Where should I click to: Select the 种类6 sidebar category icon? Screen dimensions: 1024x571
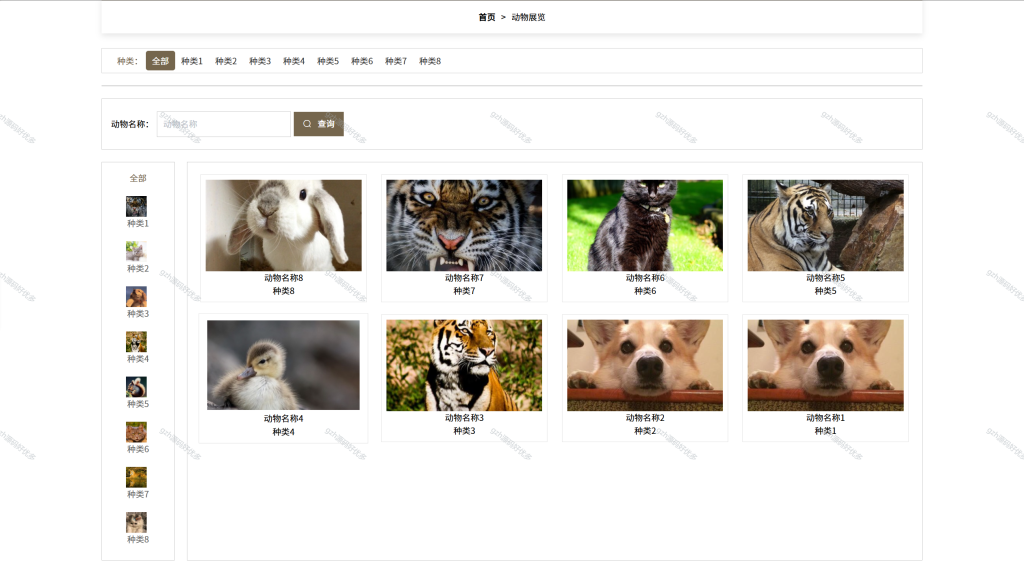point(136,432)
